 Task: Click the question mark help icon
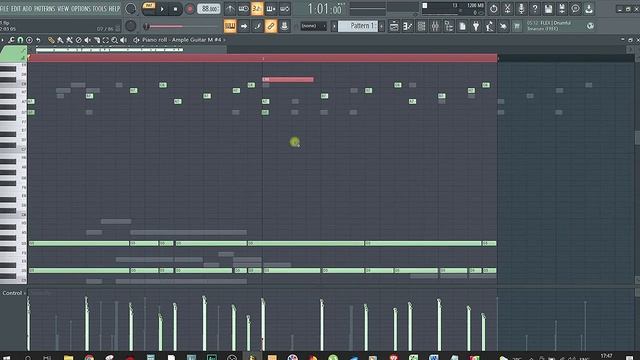coord(535,9)
